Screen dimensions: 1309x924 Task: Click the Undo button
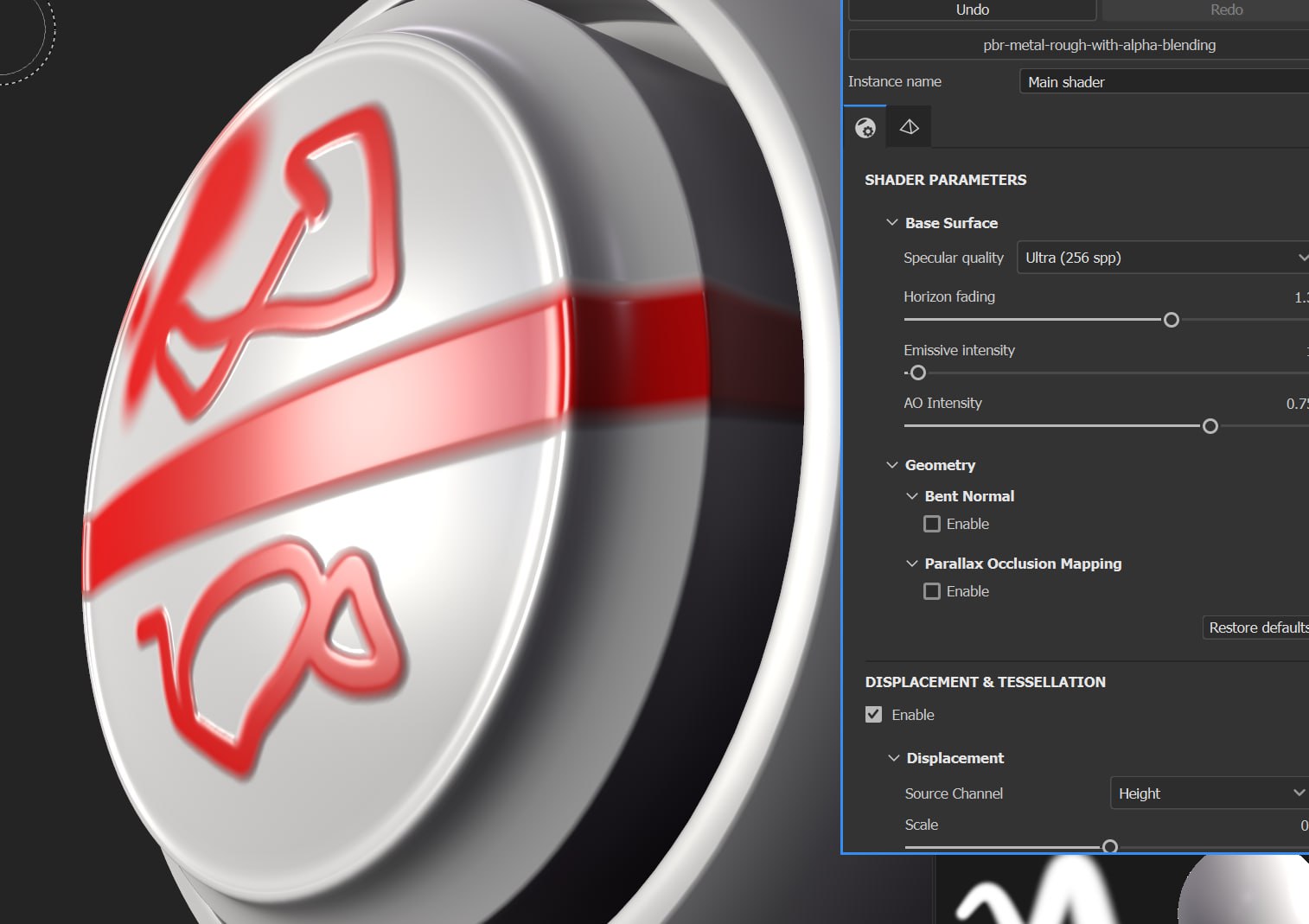pos(971,10)
